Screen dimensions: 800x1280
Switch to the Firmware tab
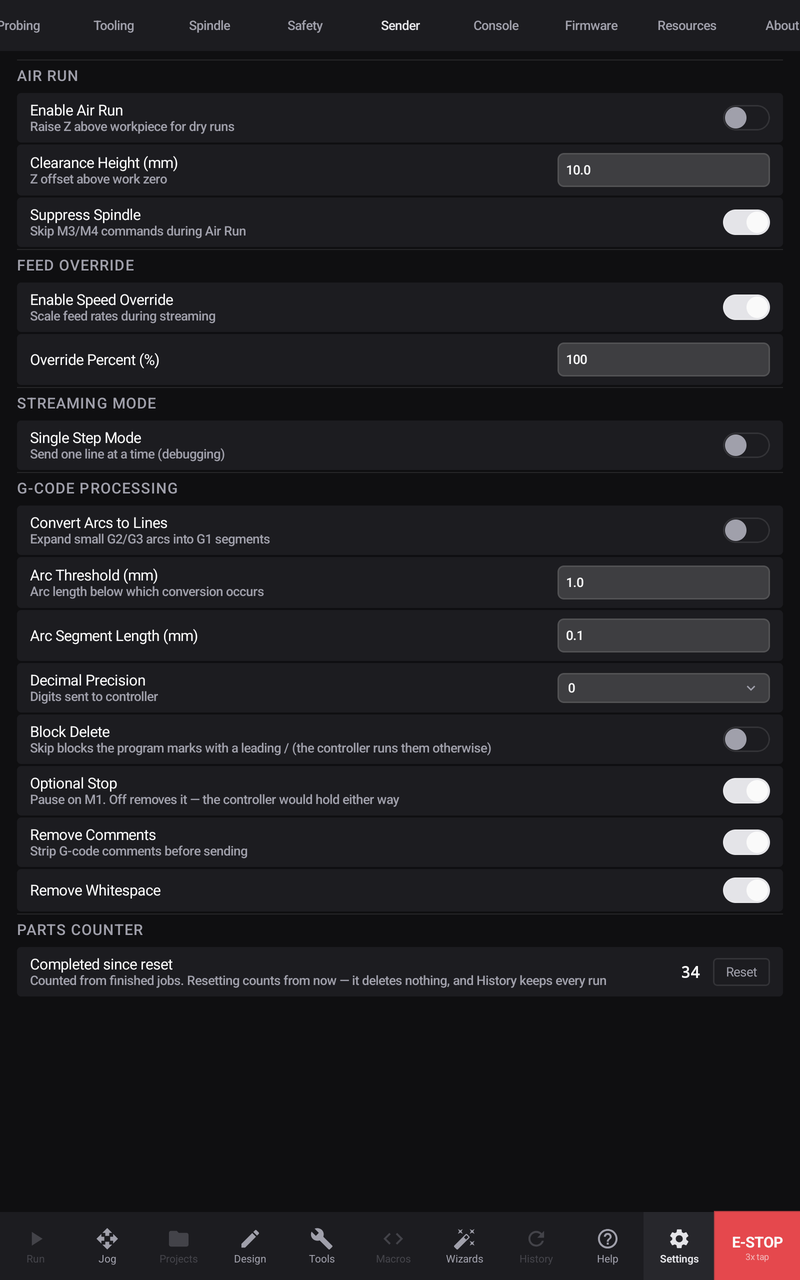(591, 26)
